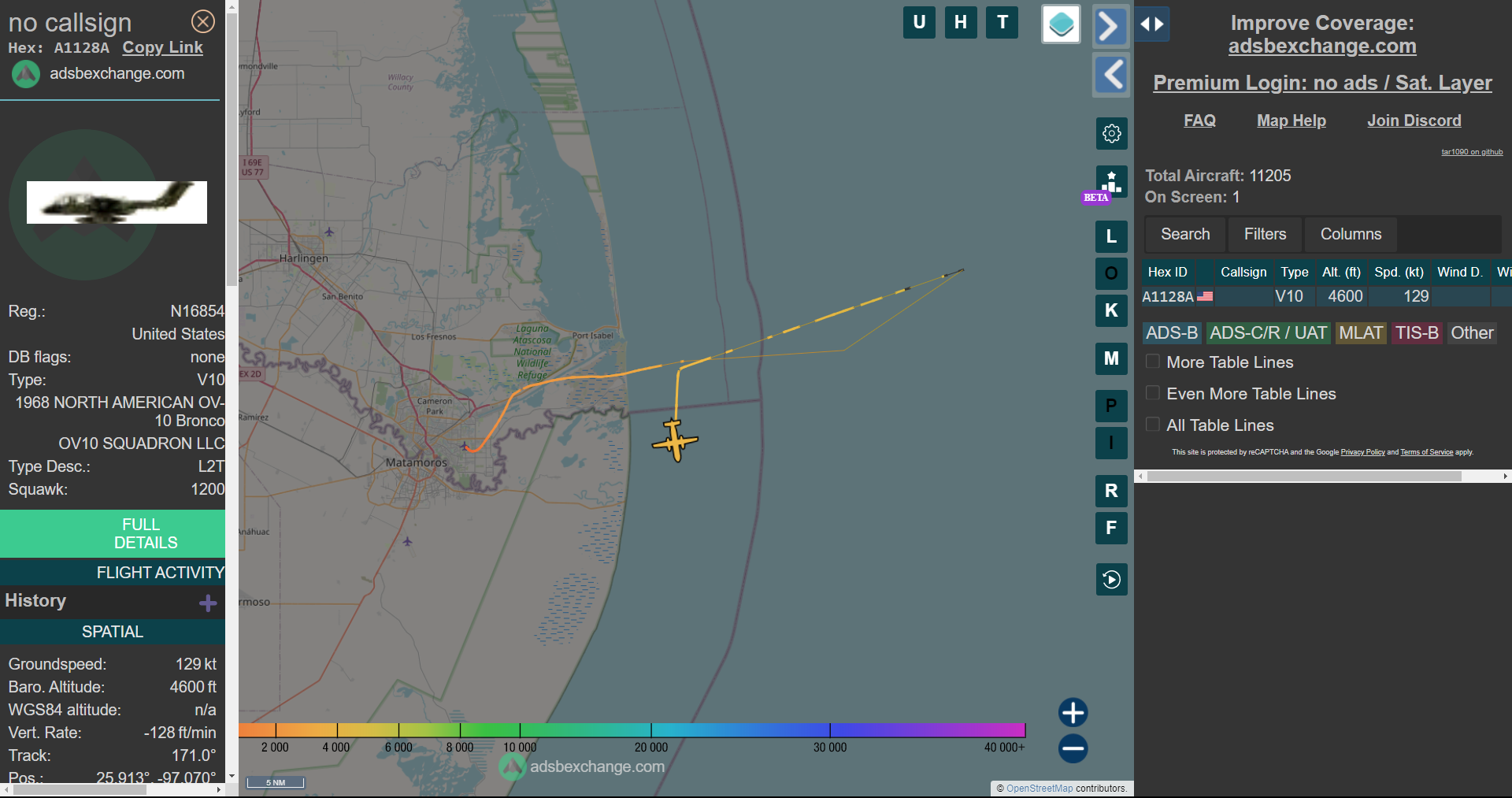
Task: Close the aircraft info panel
Action: (203, 21)
